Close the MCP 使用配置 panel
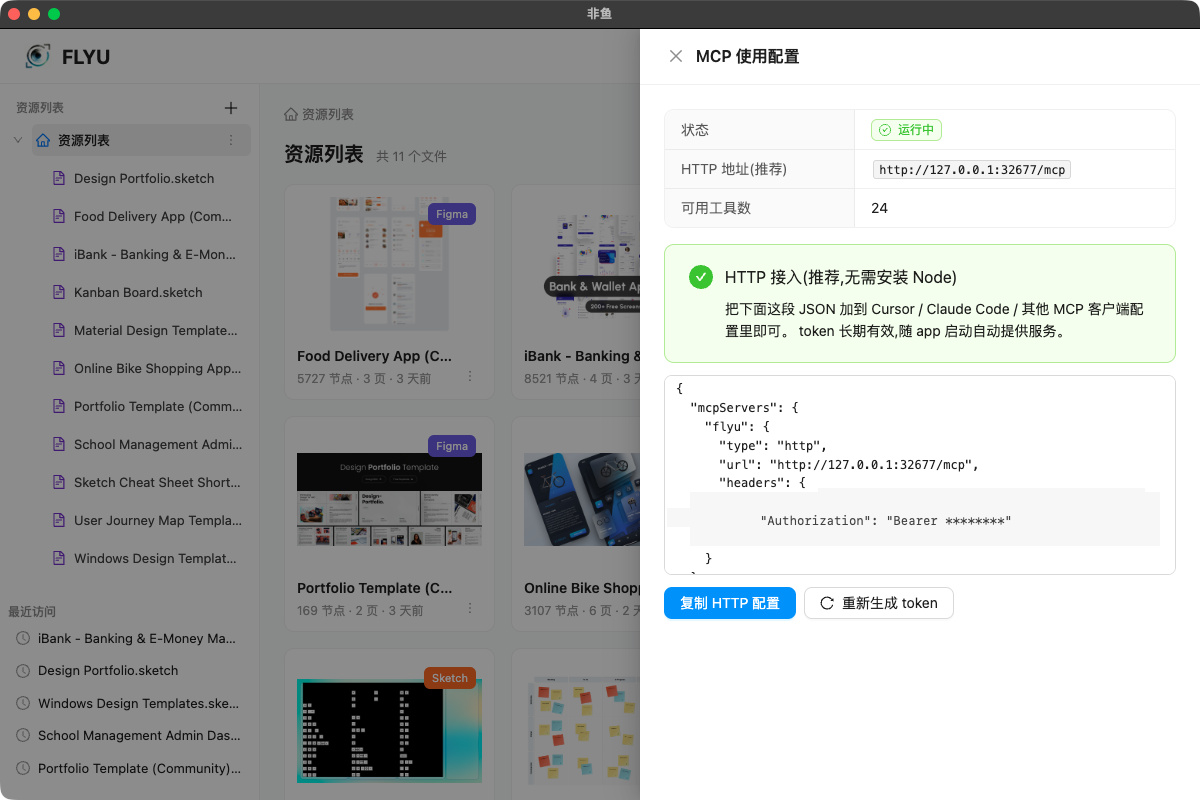 click(676, 56)
